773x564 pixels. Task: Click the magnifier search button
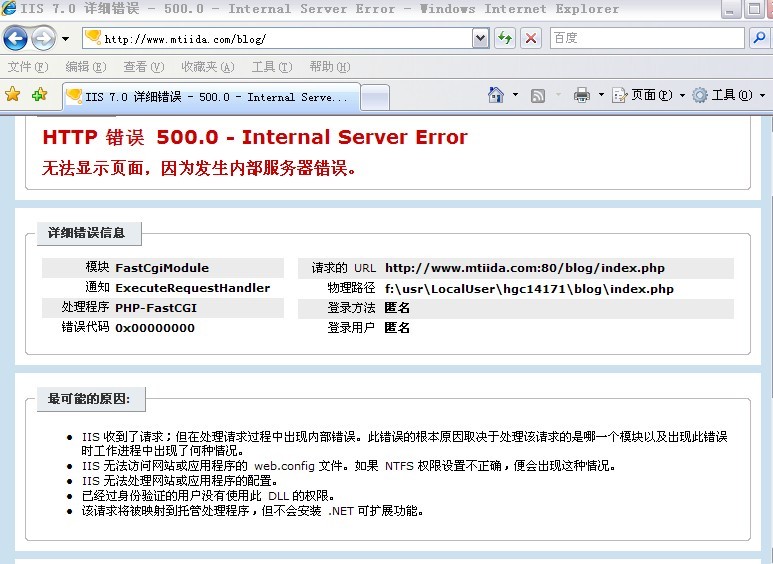pyautogui.click(x=759, y=38)
